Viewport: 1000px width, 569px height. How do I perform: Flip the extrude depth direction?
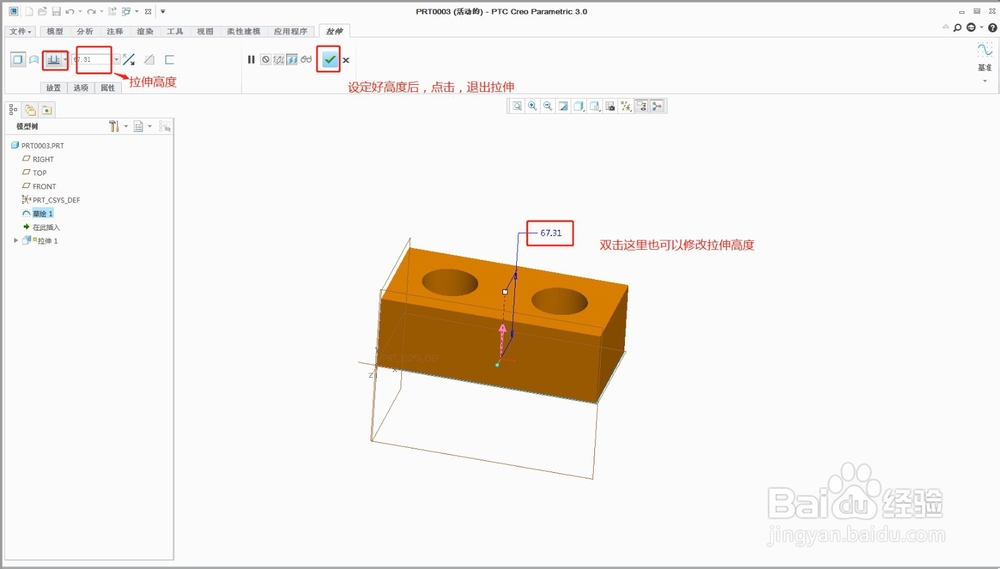coord(129,59)
